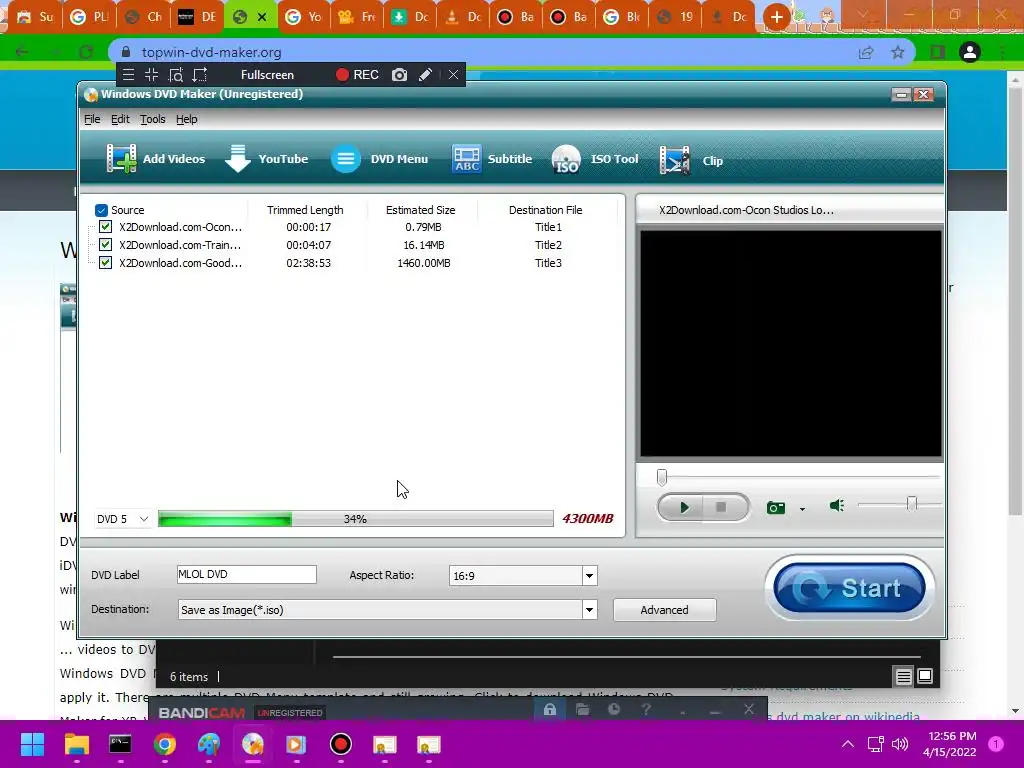The image size is (1024, 768).
Task: Open Chrome from the taskbar
Action: (165, 744)
